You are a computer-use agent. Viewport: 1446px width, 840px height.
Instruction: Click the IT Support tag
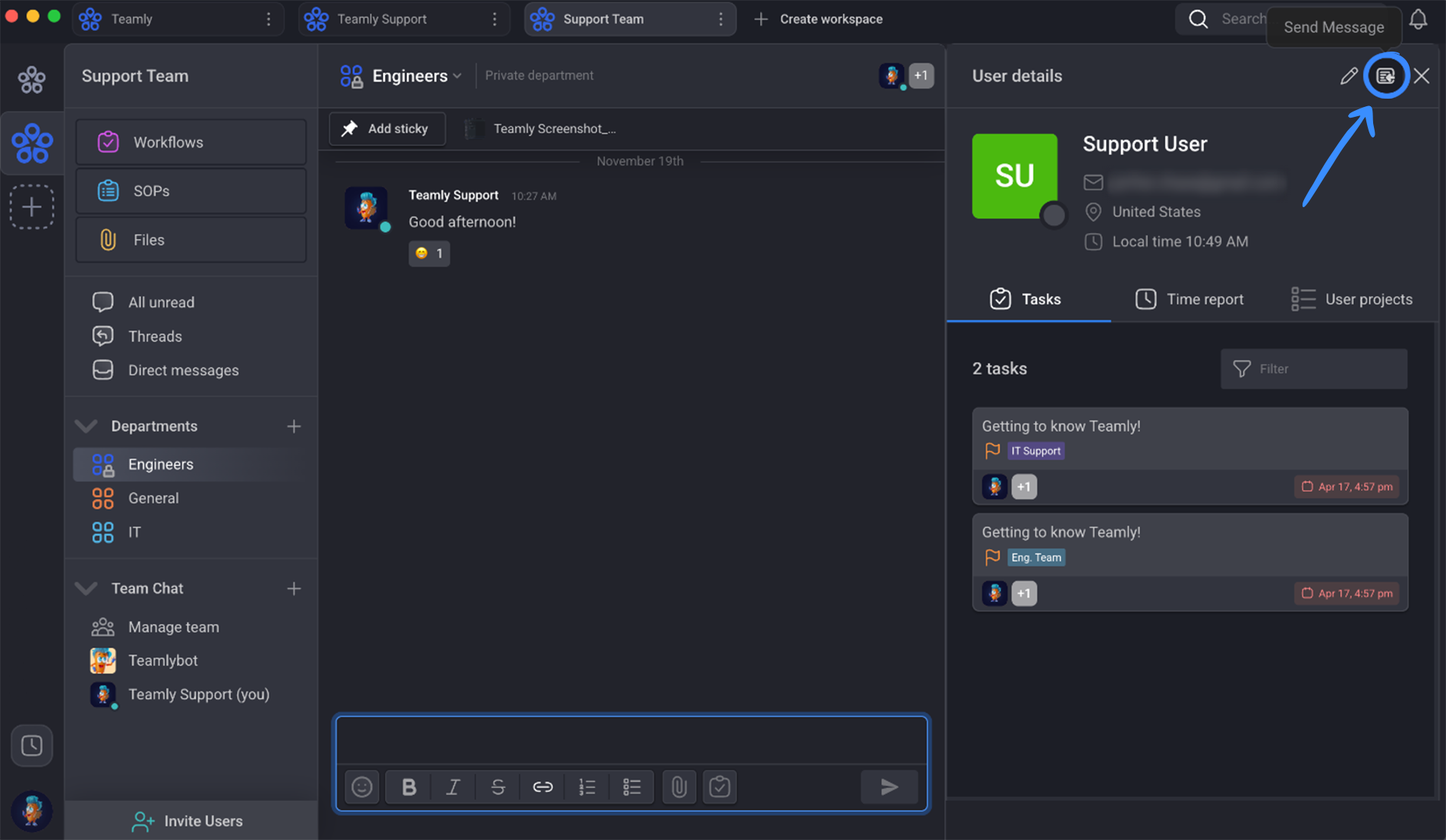click(1036, 451)
